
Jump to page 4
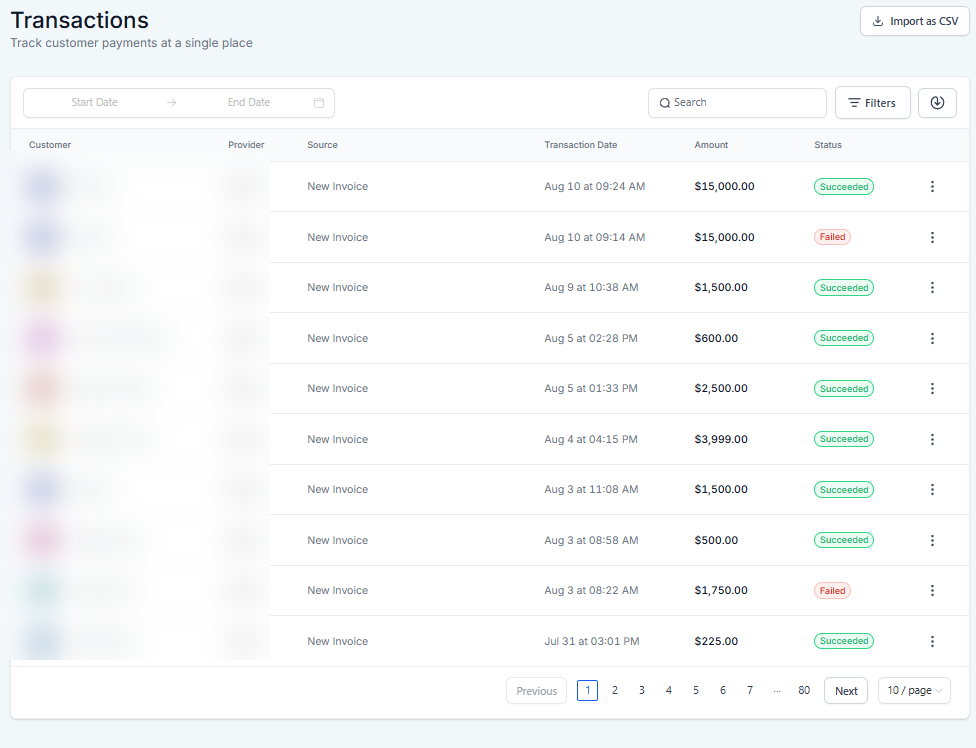pyautogui.click(x=669, y=690)
